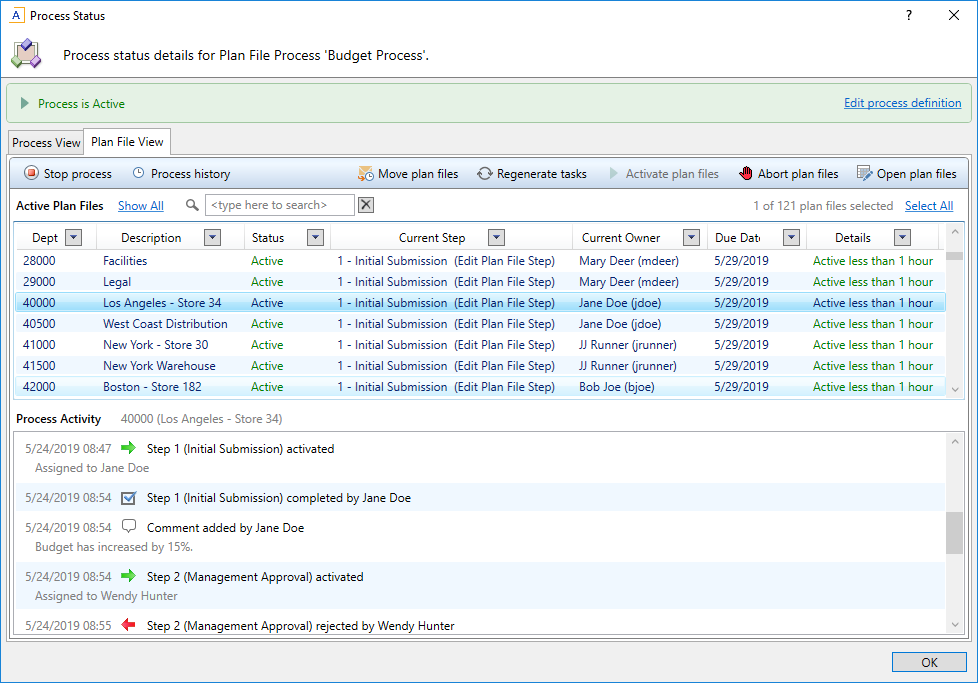Click the Show All link

click(141, 206)
